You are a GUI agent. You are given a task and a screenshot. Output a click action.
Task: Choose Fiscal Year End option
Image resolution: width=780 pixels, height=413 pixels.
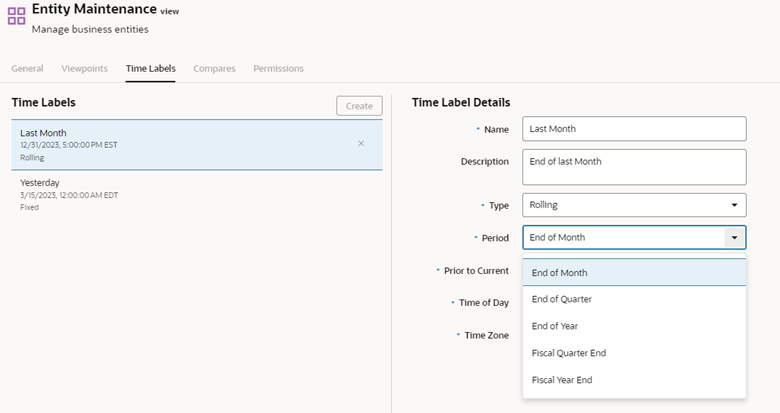(x=634, y=380)
